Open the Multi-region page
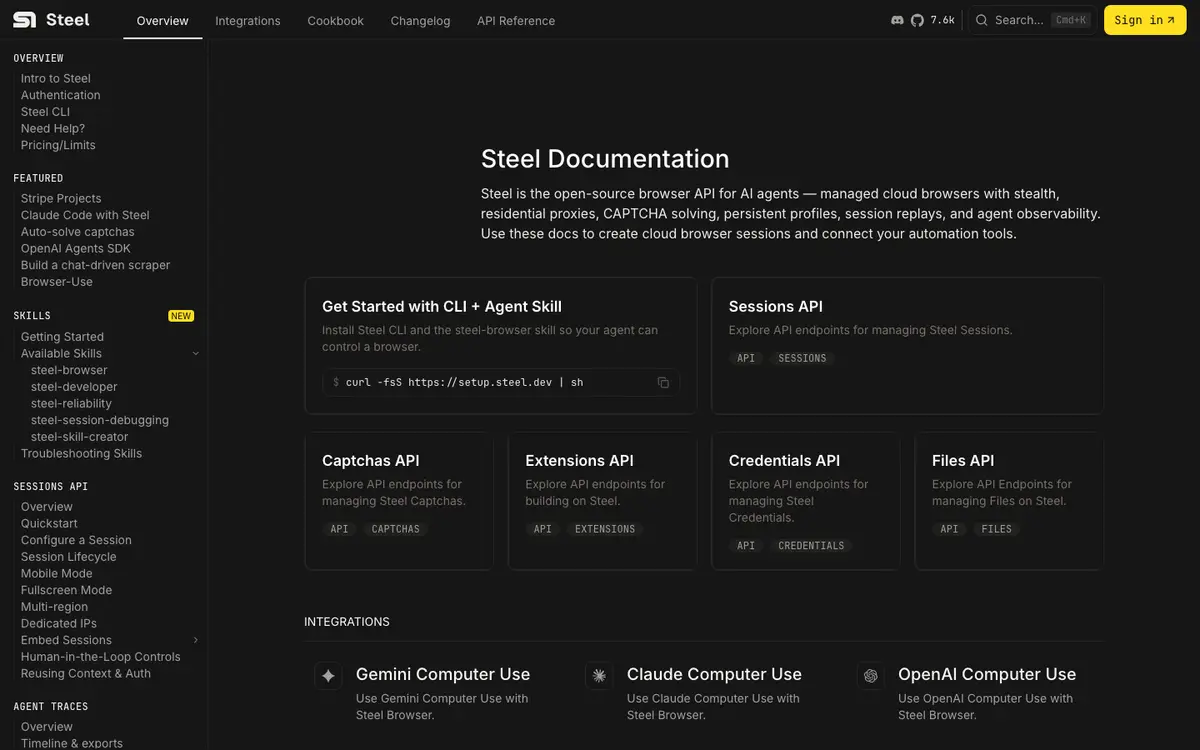The height and width of the screenshot is (750, 1200). 54,607
